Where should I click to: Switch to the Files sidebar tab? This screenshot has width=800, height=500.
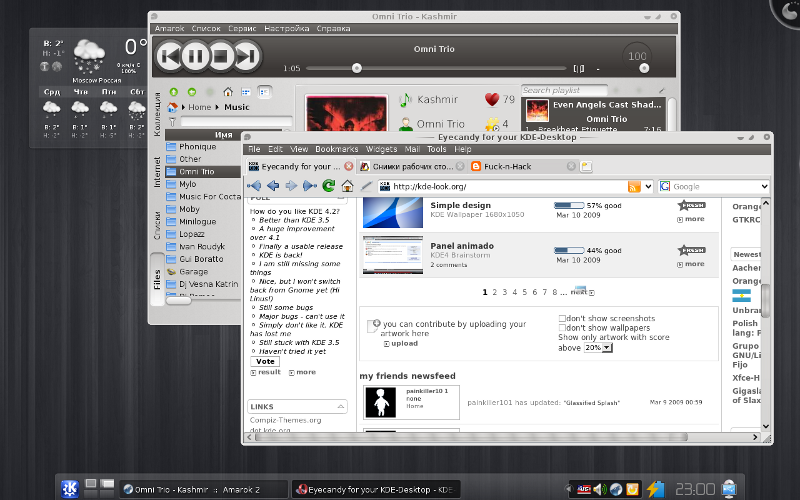[x=157, y=280]
